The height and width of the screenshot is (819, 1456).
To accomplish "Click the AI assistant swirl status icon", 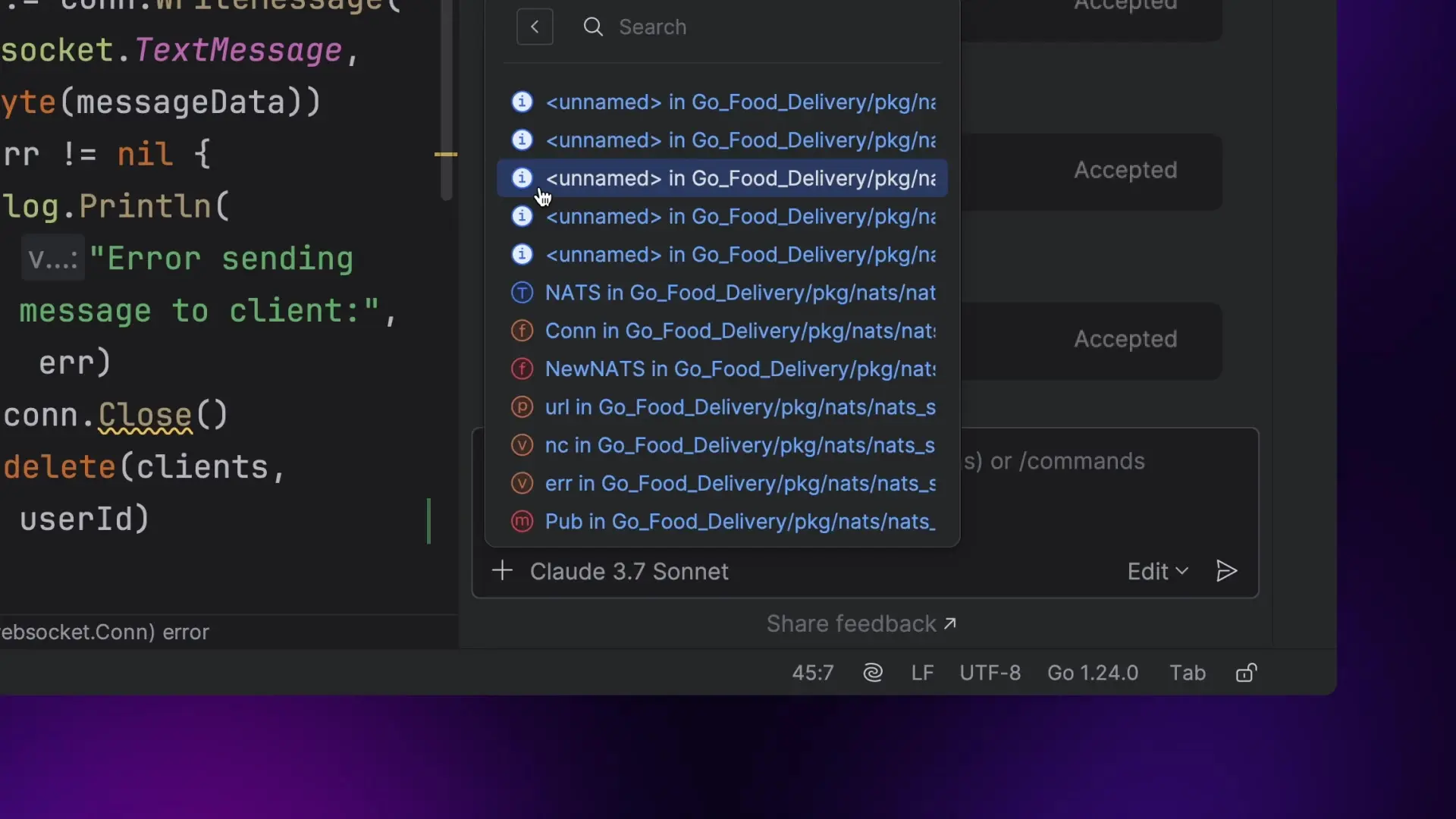I will tap(873, 673).
